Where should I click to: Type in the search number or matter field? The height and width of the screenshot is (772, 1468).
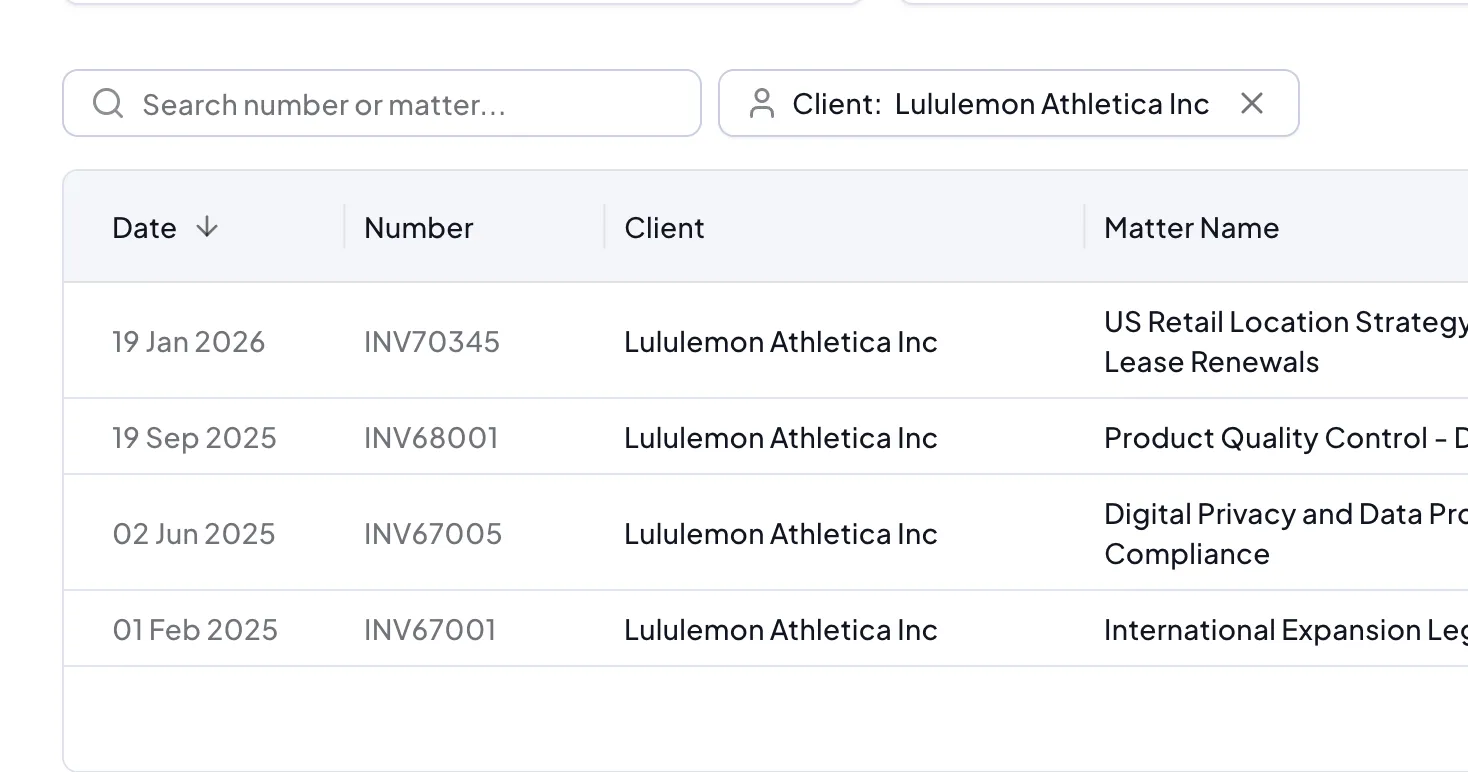pyautogui.click(x=400, y=104)
